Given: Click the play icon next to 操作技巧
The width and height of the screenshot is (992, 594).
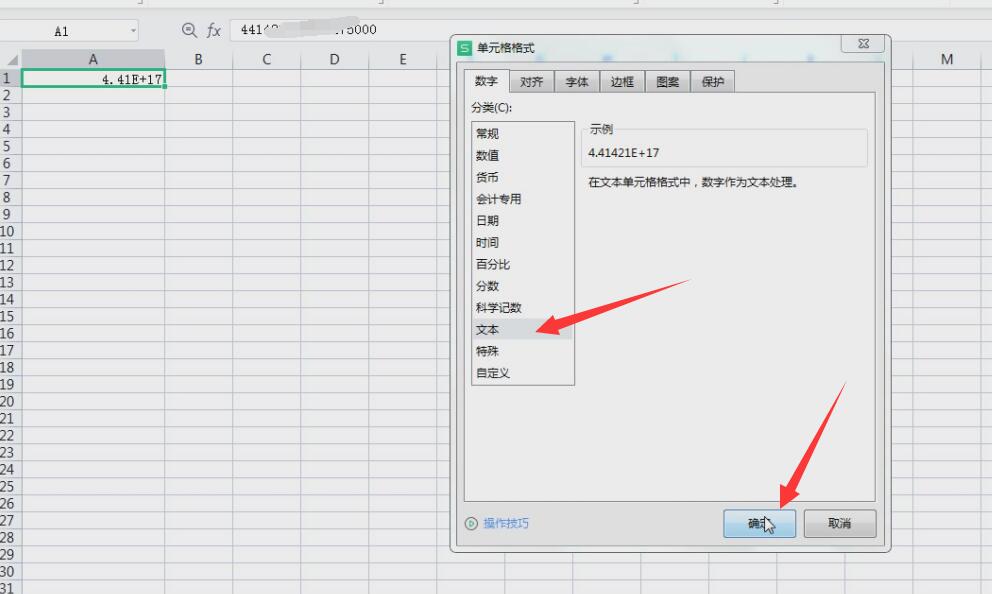Looking at the screenshot, I should tap(472, 523).
